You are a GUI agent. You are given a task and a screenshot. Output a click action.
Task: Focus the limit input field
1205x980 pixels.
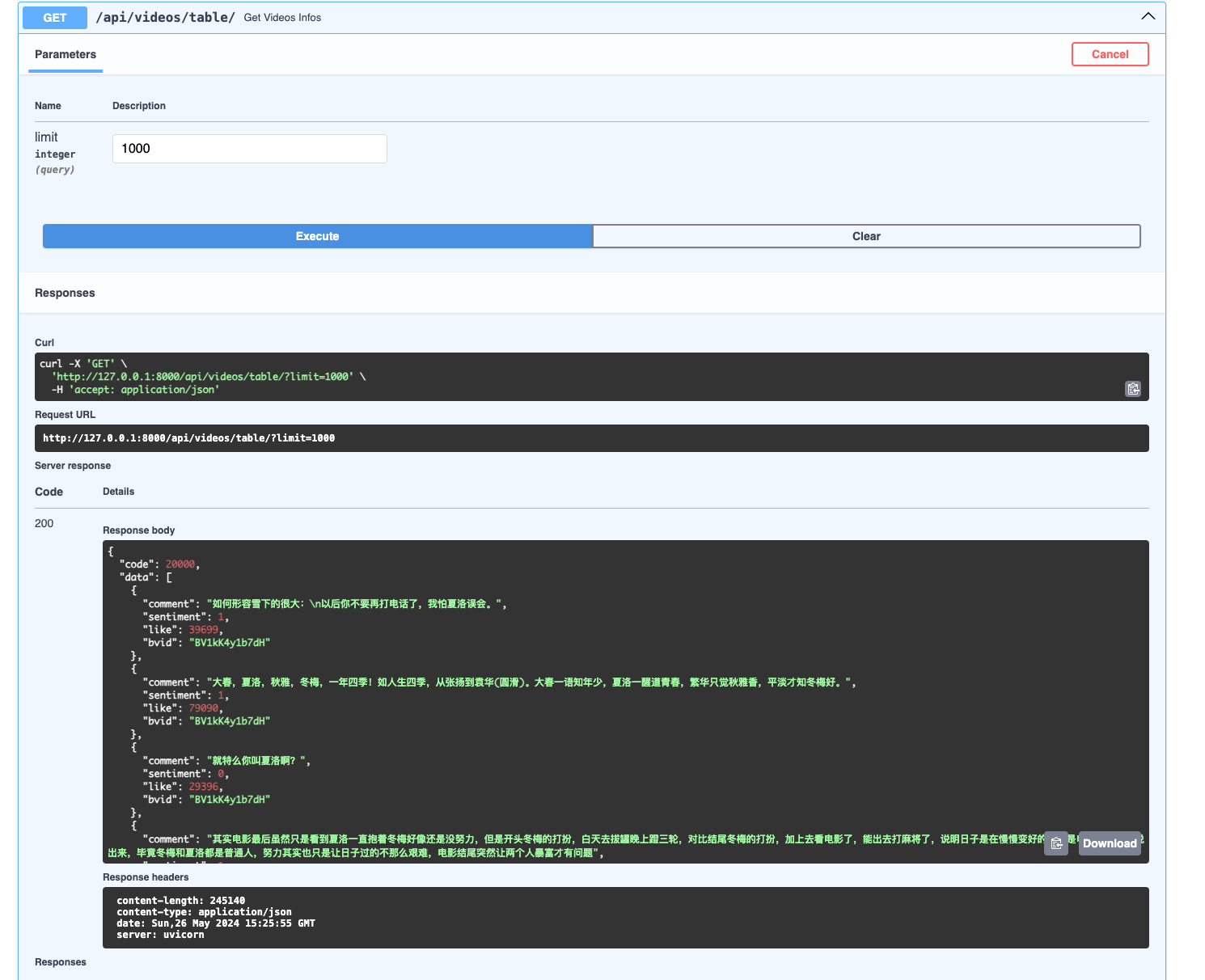point(250,149)
